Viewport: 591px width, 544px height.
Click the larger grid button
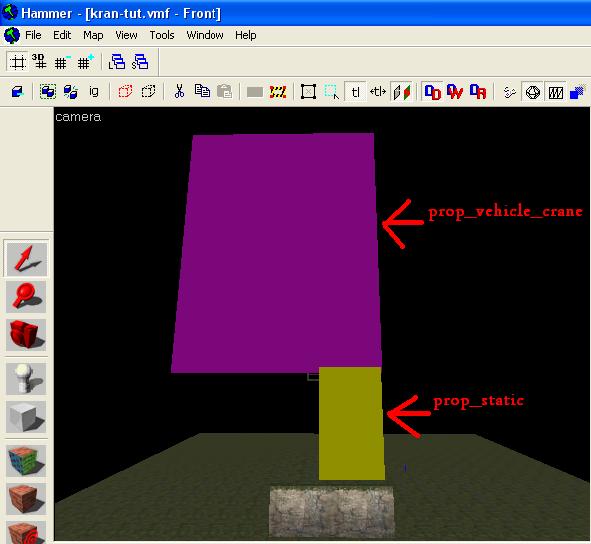(x=85, y=62)
